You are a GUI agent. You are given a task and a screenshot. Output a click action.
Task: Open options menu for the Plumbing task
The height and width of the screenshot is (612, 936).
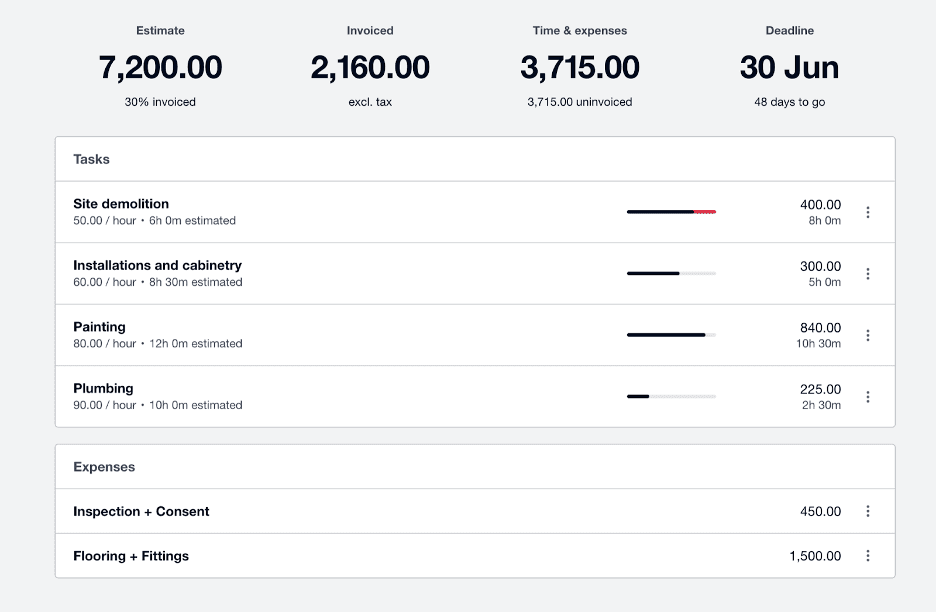pyautogui.click(x=868, y=396)
